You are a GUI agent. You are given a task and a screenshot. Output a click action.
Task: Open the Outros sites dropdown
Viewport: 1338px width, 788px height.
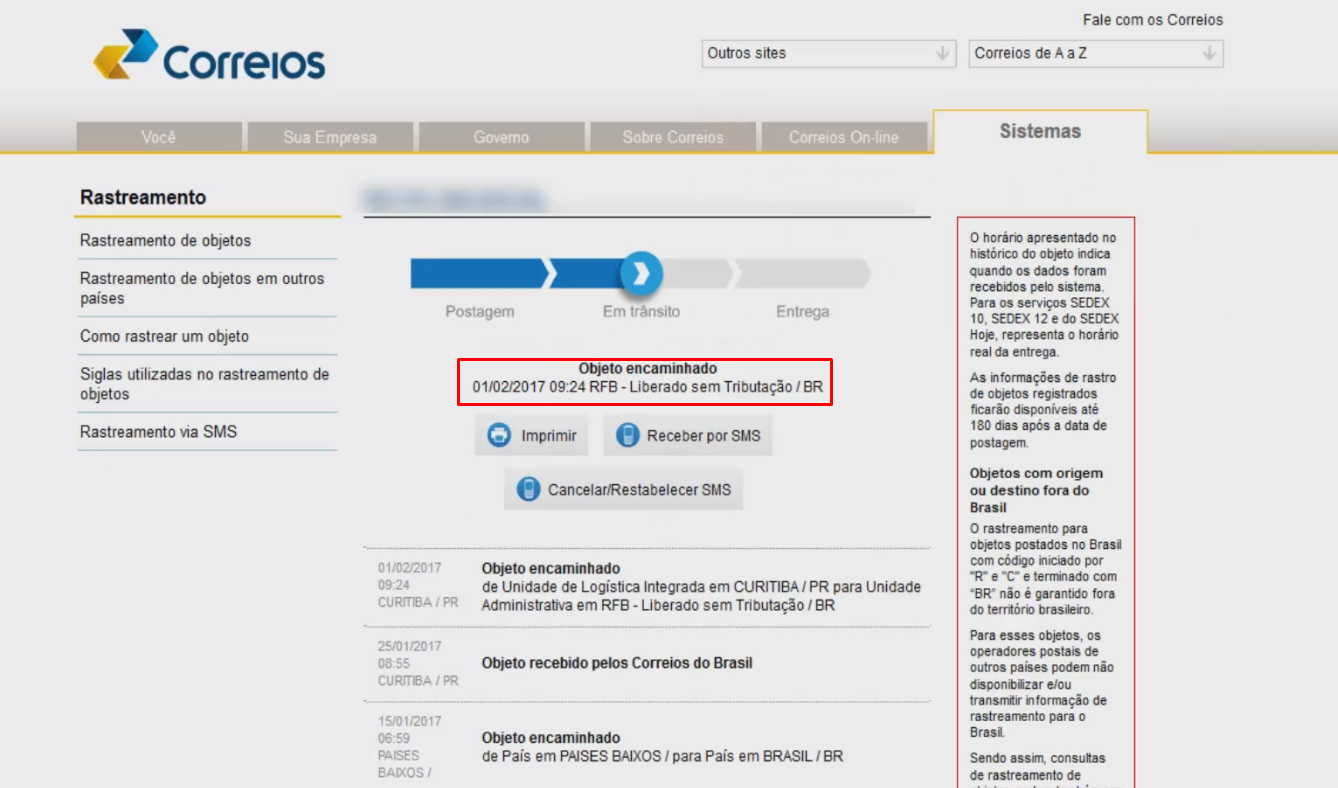pyautogui.click(x=829, y=54)
